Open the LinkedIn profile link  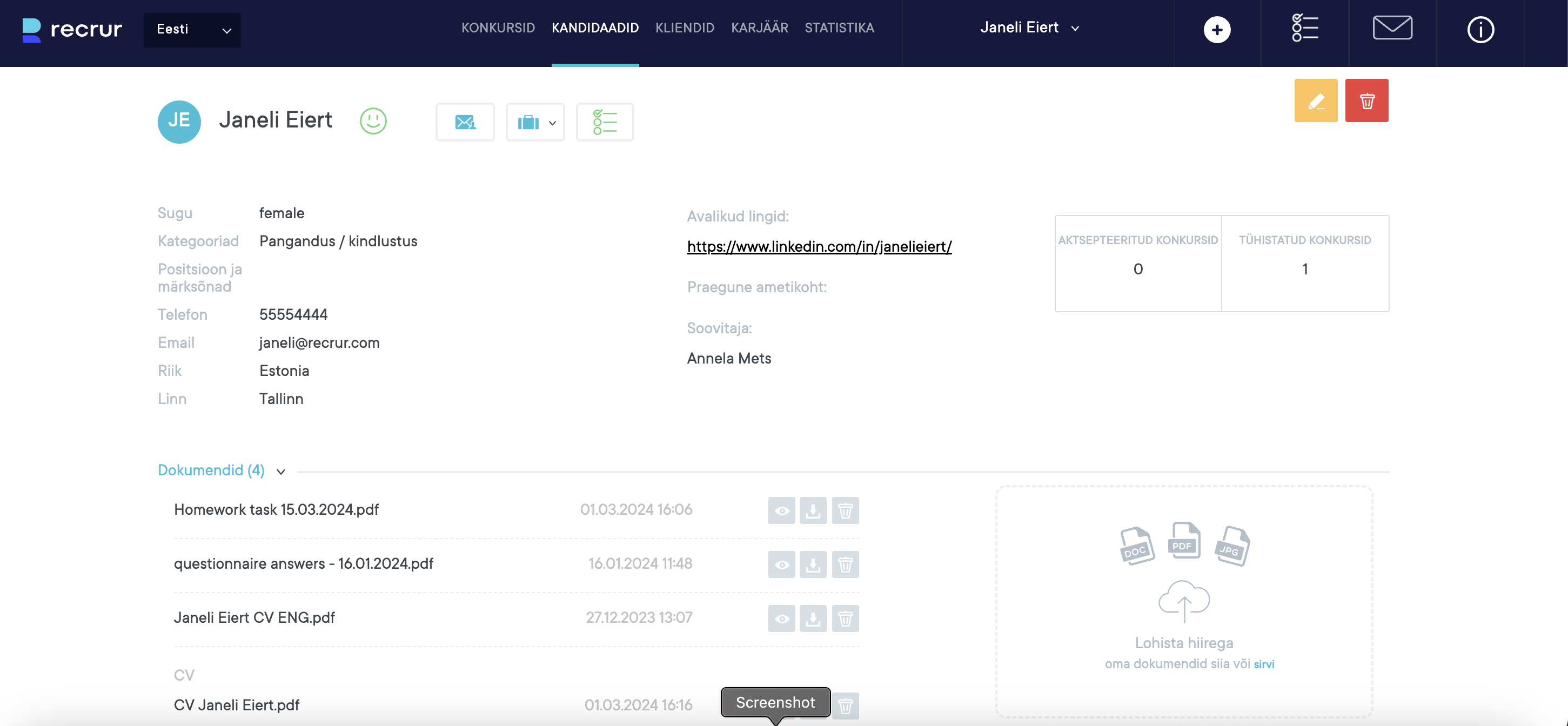tap(819, 246)
